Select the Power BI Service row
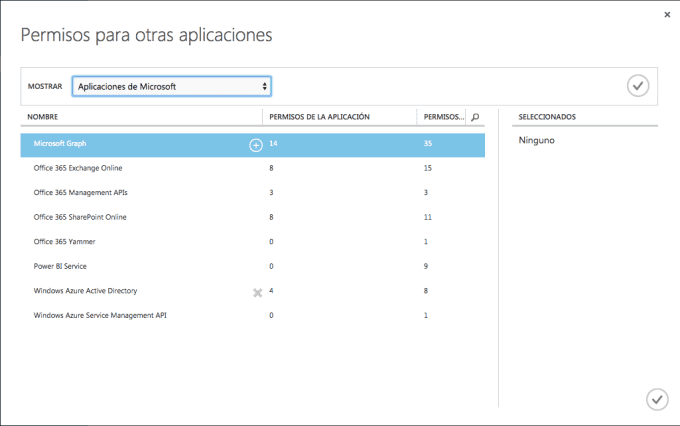680x426 pixels. pos(252,266)
